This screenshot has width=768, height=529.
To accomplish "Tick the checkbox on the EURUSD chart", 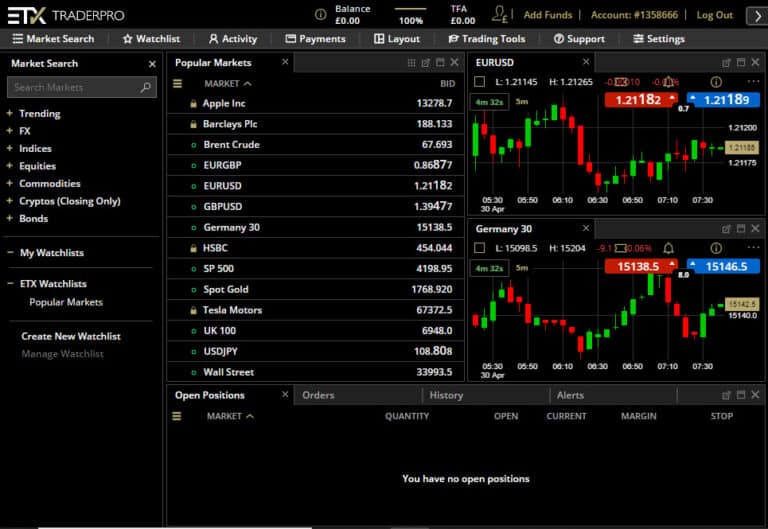I will tap(480, 81).
